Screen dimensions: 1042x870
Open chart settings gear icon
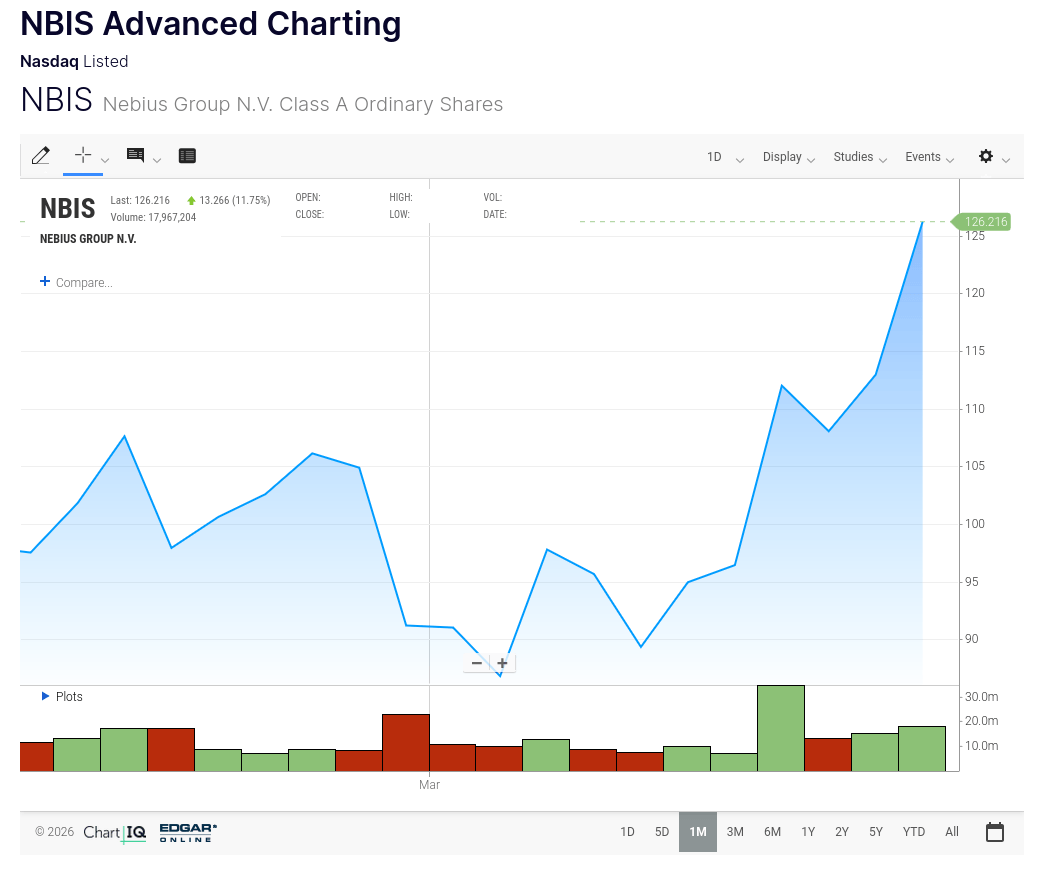pyautogui.click(x=986, y=157)
